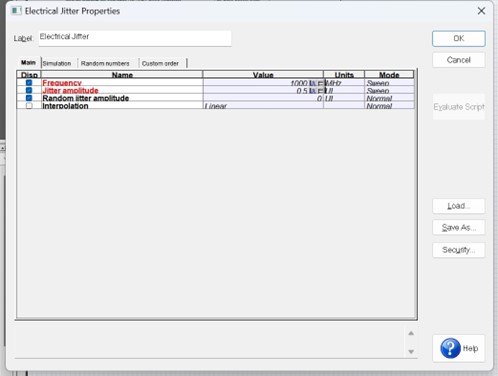This screenshot has width=498, height=376.
Task: Open Frequency Sweep mode dropdown
Action: pos(389,83)
